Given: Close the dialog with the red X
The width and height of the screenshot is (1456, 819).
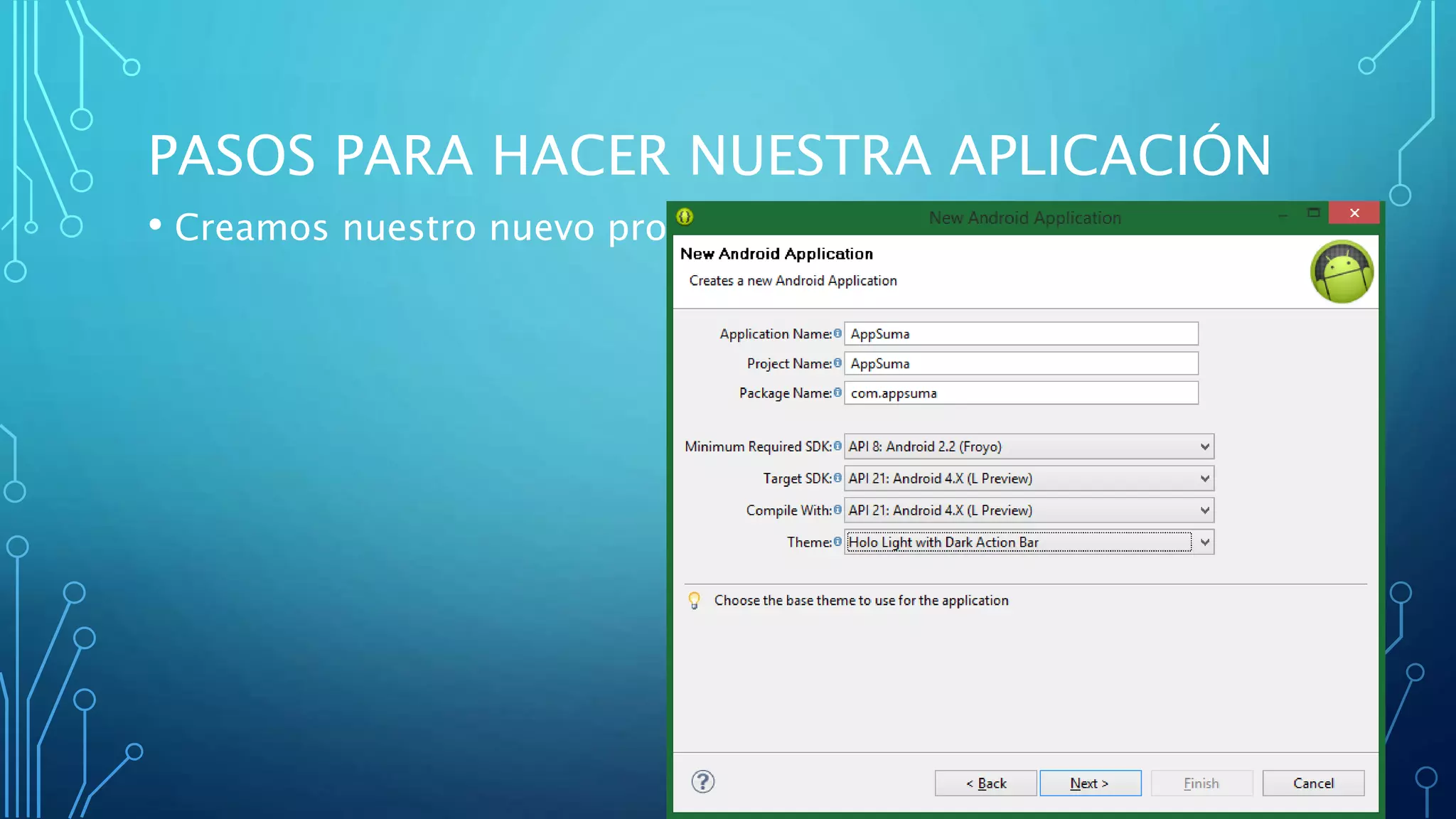Looking at the screenshot, I should click(x=1354, y=213).
